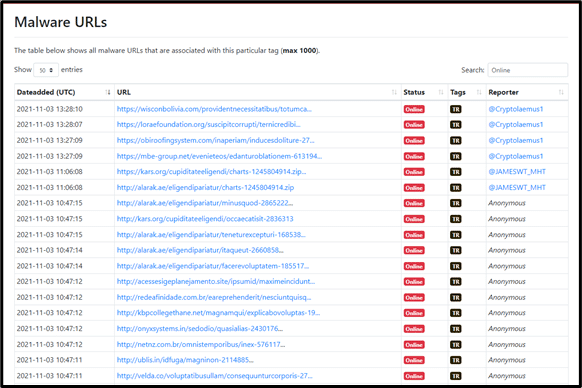Viewport: 582px width, 388px height.
Task: Click Online status badge in obiroofingsystem row
Action: point(414,141)
